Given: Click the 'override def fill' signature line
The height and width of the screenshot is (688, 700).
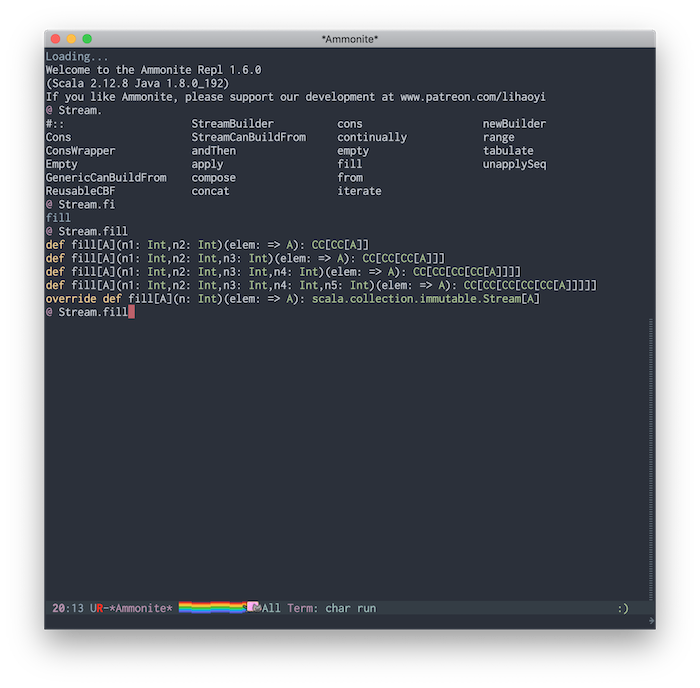Looking at the screenshot, I should pos(292,298).
